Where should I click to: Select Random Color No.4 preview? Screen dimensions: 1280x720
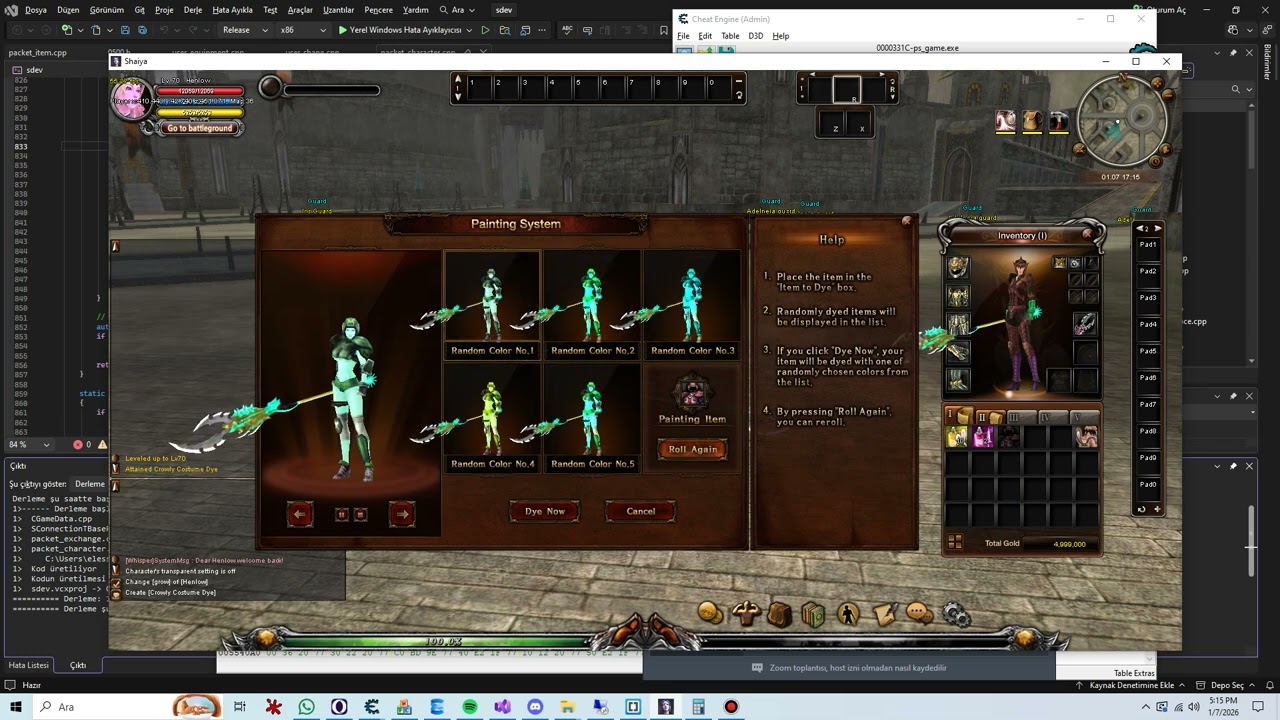[492, 417]
